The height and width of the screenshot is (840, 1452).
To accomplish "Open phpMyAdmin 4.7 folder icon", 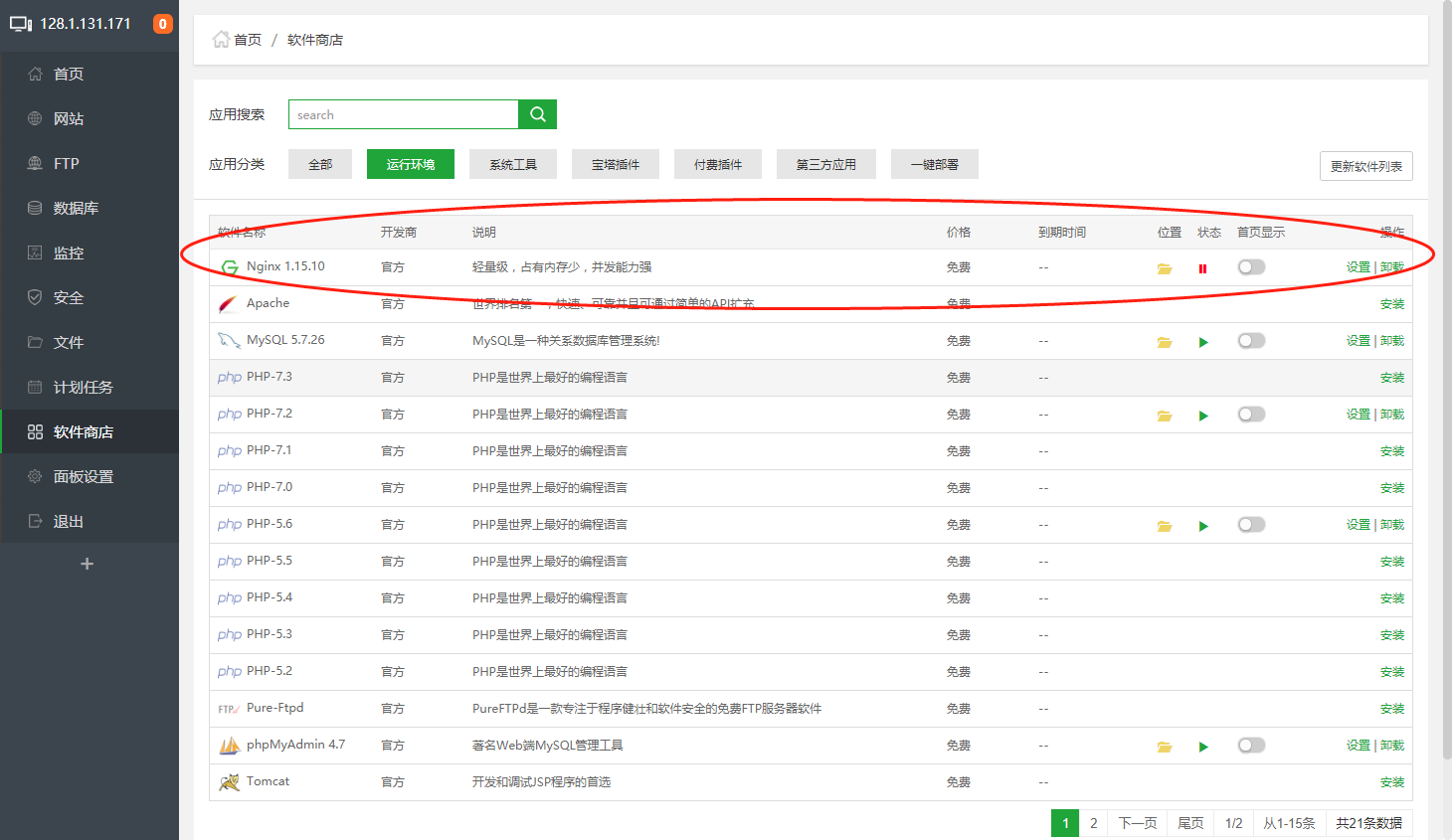I will tap(1165, 747).
